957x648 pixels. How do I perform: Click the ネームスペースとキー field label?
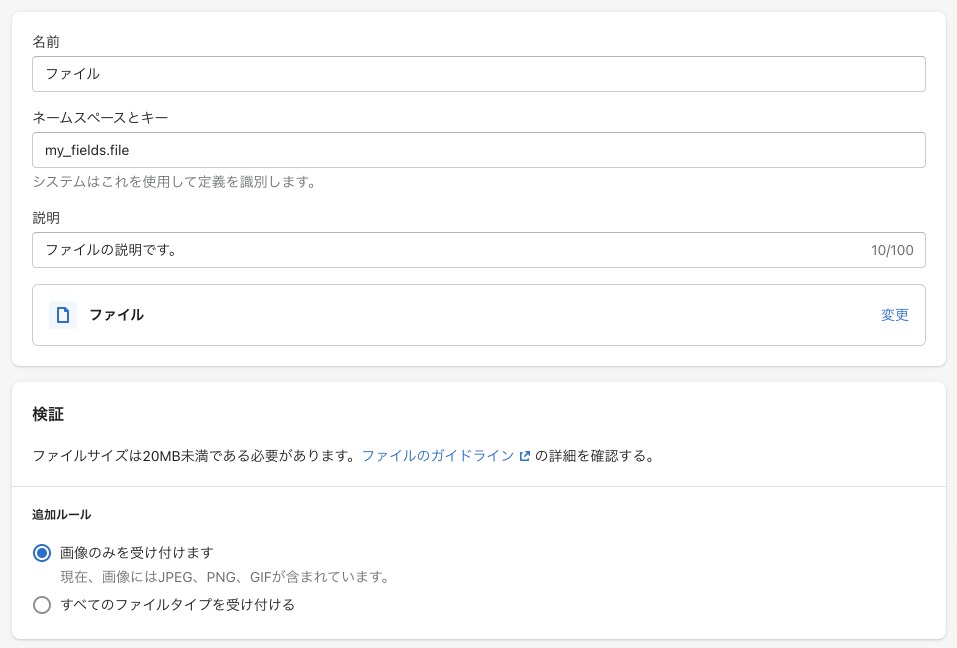[100, 117]
